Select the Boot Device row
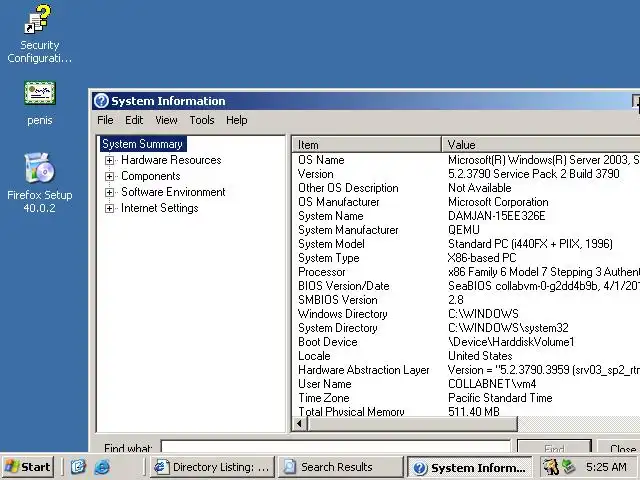 [466, 342]
